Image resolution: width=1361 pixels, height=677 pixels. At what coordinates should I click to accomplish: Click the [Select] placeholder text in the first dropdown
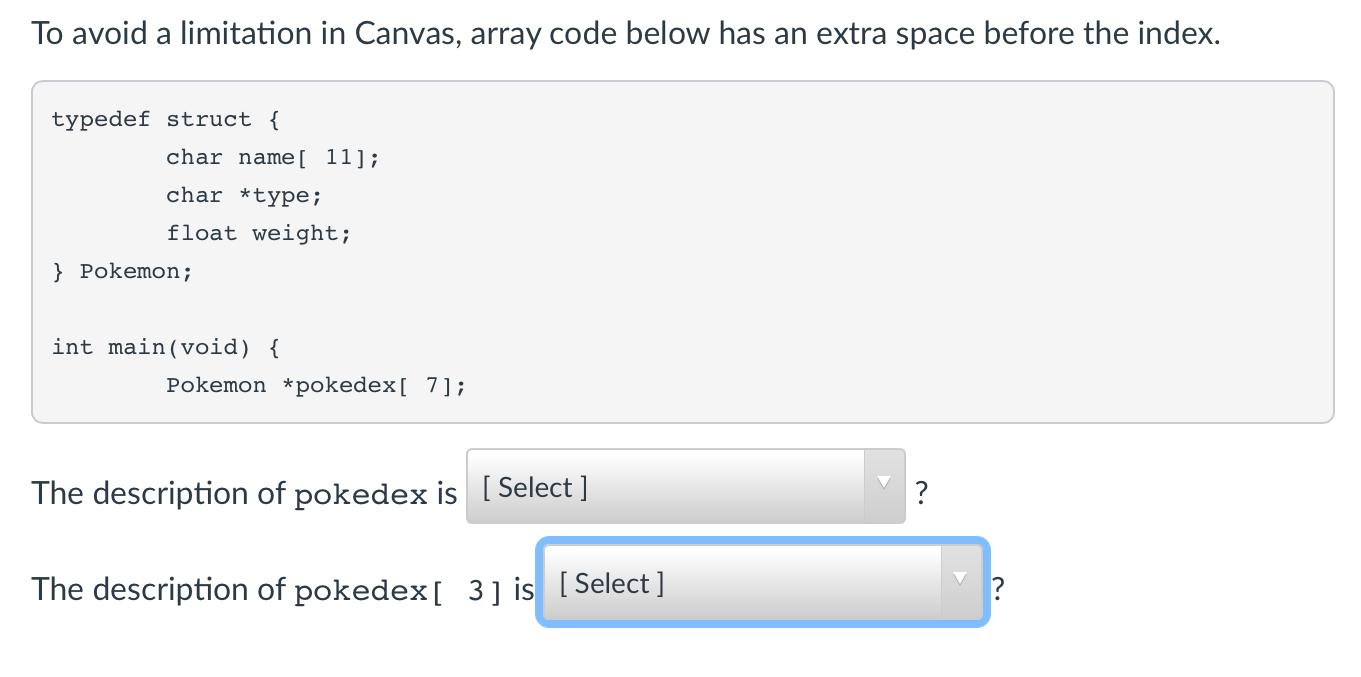click(x=535, y=487)
